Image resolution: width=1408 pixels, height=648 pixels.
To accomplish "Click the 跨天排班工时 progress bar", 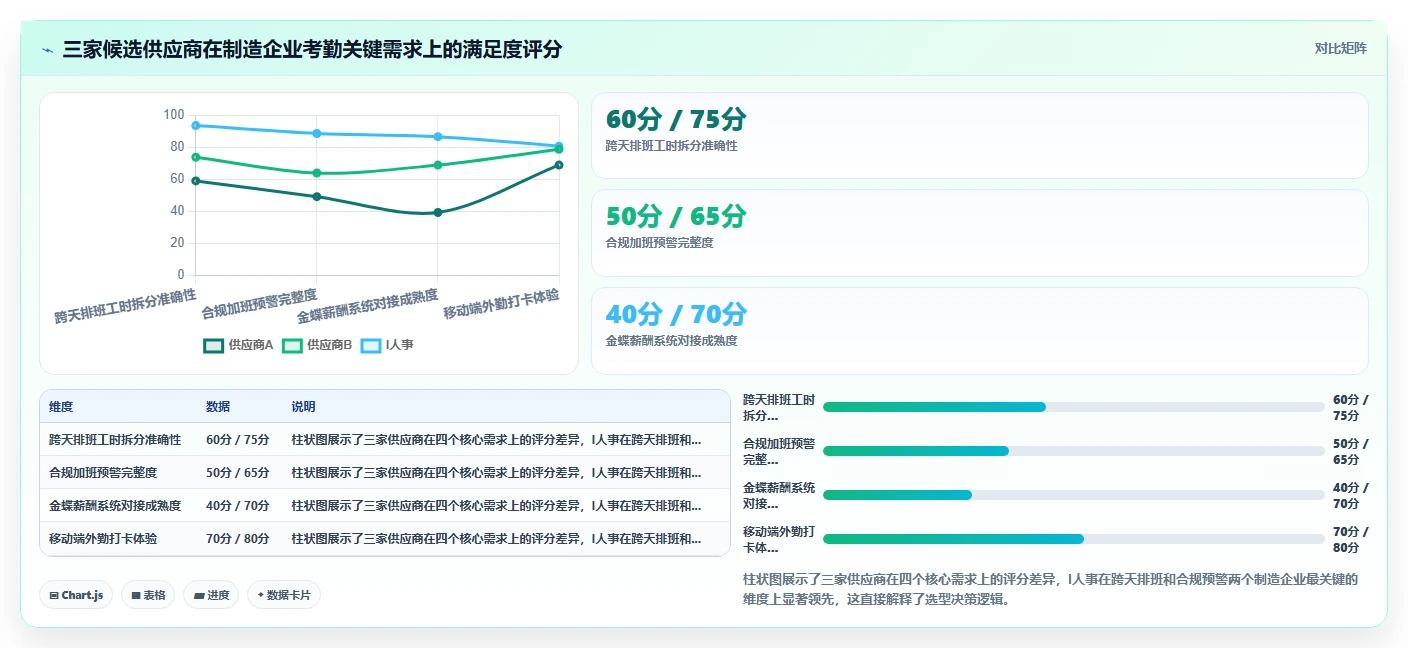I will click(x=1073, y=407).
